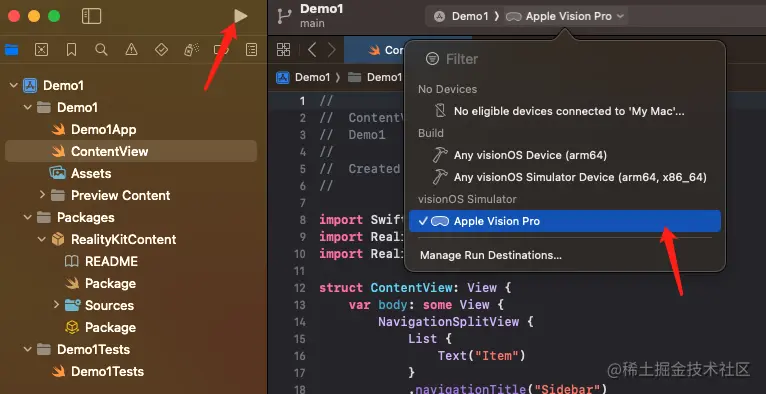The image size is (766, 394).
Task: Collapse the Demo1Tests folder
Action: pyautogui.click(x=28, y=349)
